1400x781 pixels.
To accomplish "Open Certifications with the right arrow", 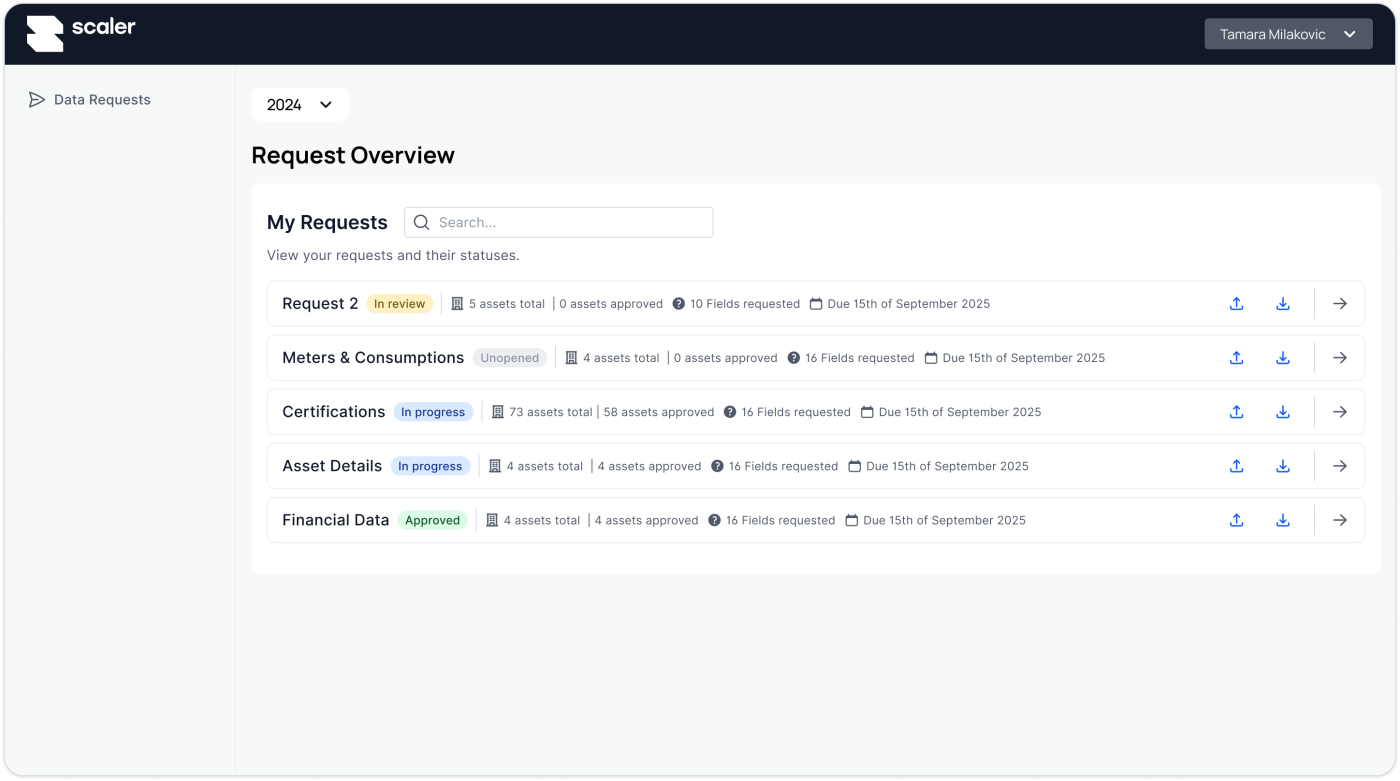I will pyautogui.click(x=1340, y=412).
